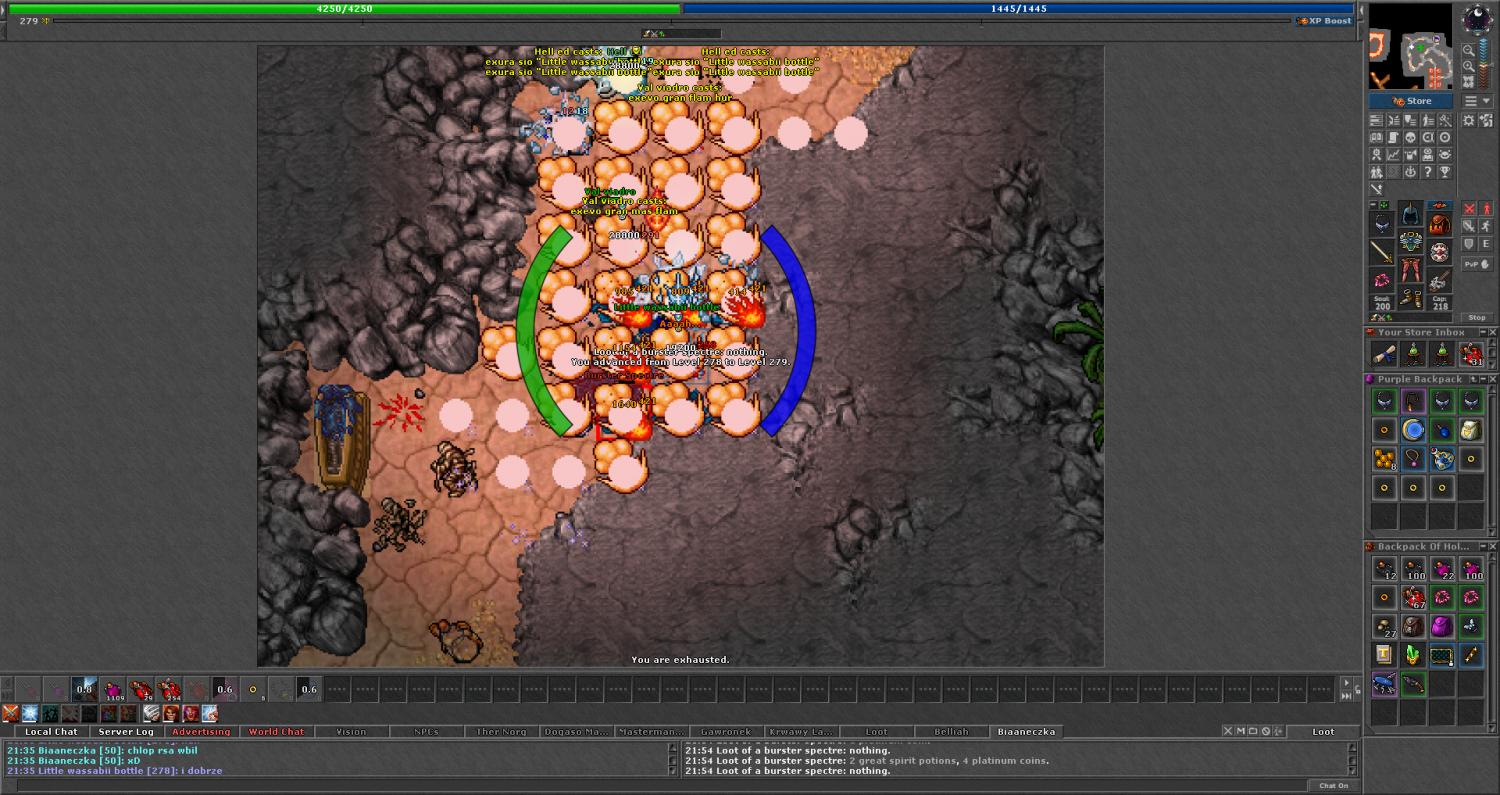Toggle Chat On button
1500x795 pixels.
[1333, 785]
